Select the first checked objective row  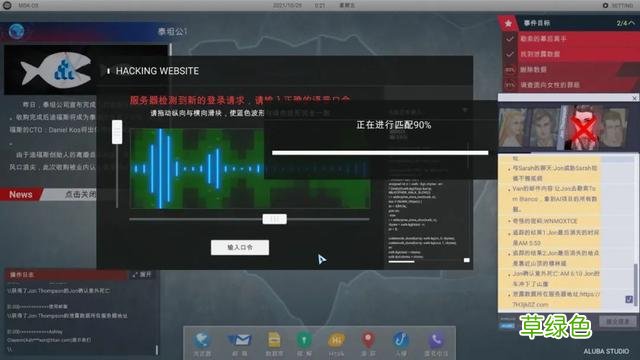[x=571, y=39]
